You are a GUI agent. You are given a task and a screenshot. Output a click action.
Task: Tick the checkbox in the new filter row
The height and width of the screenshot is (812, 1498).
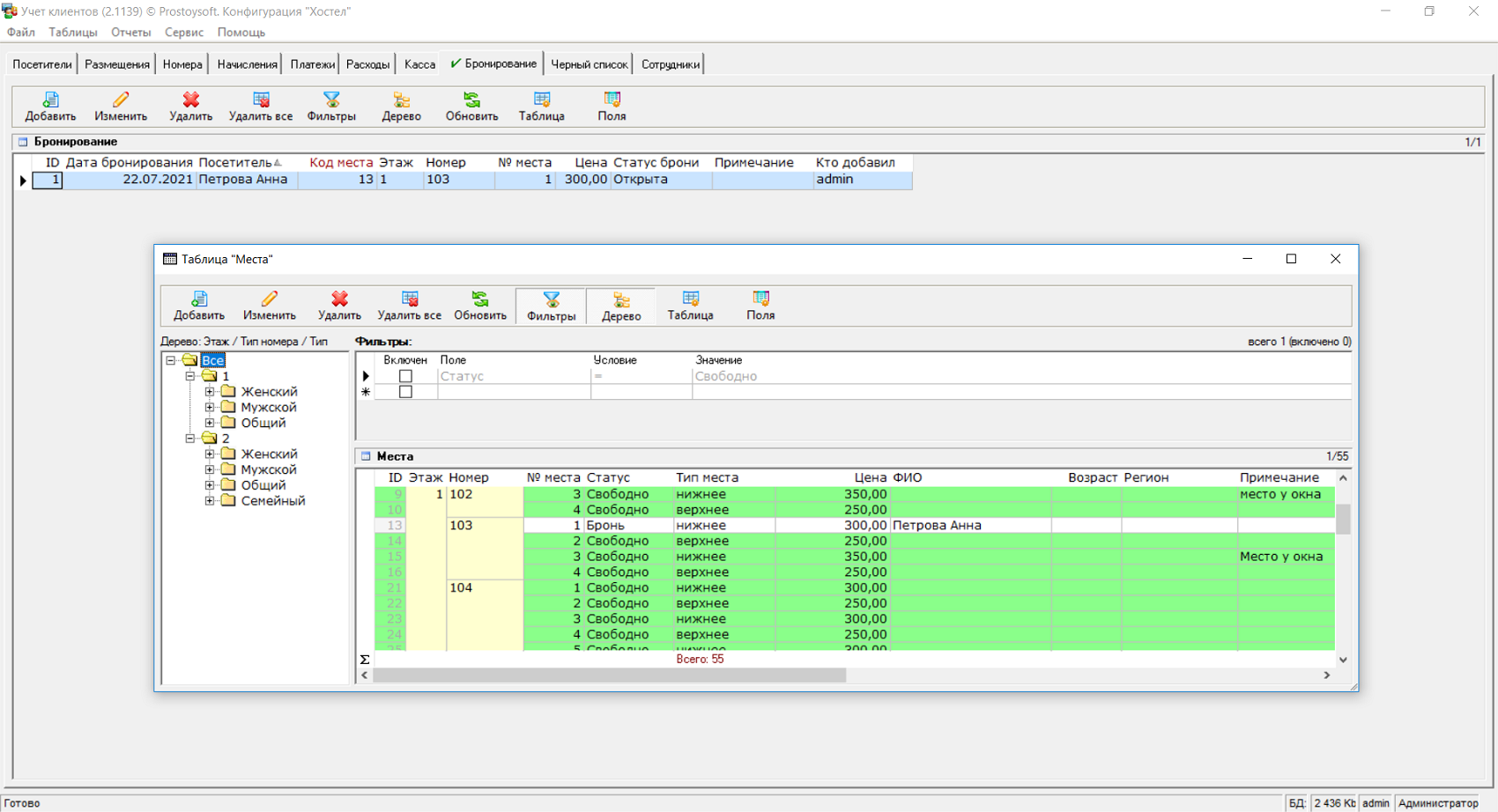405,392
